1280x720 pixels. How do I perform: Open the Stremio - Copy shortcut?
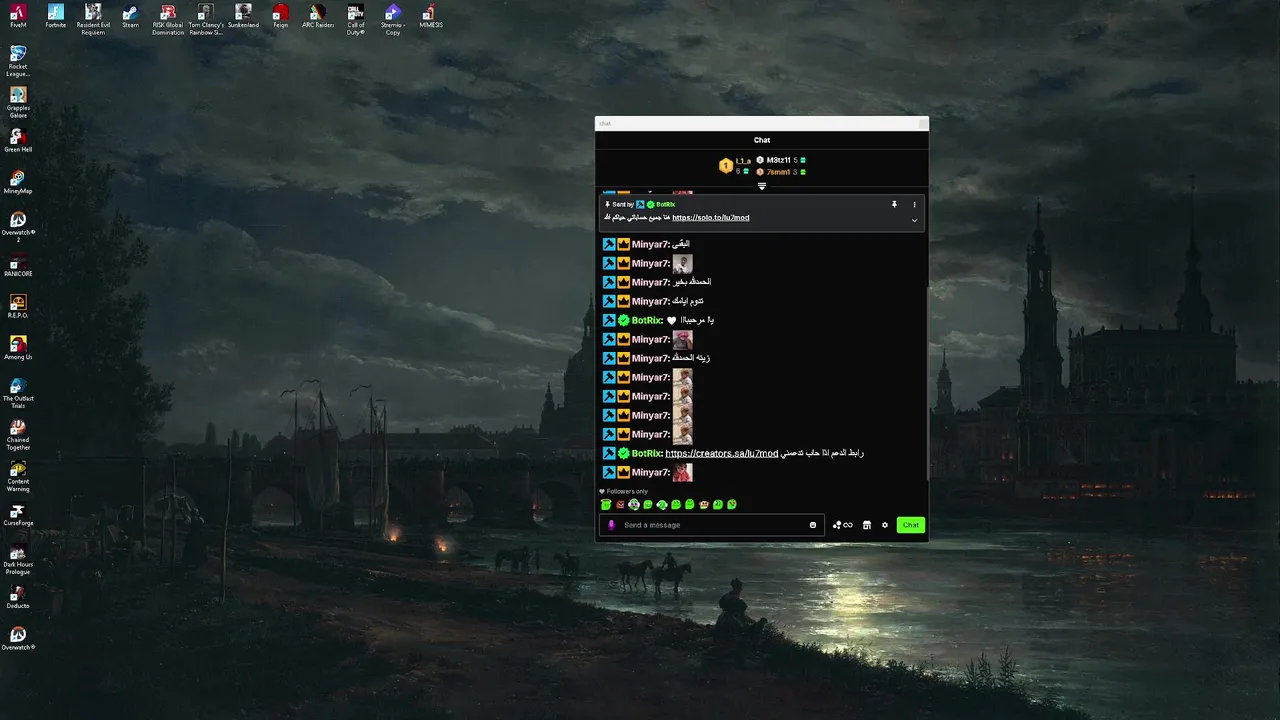click(393, 19)
